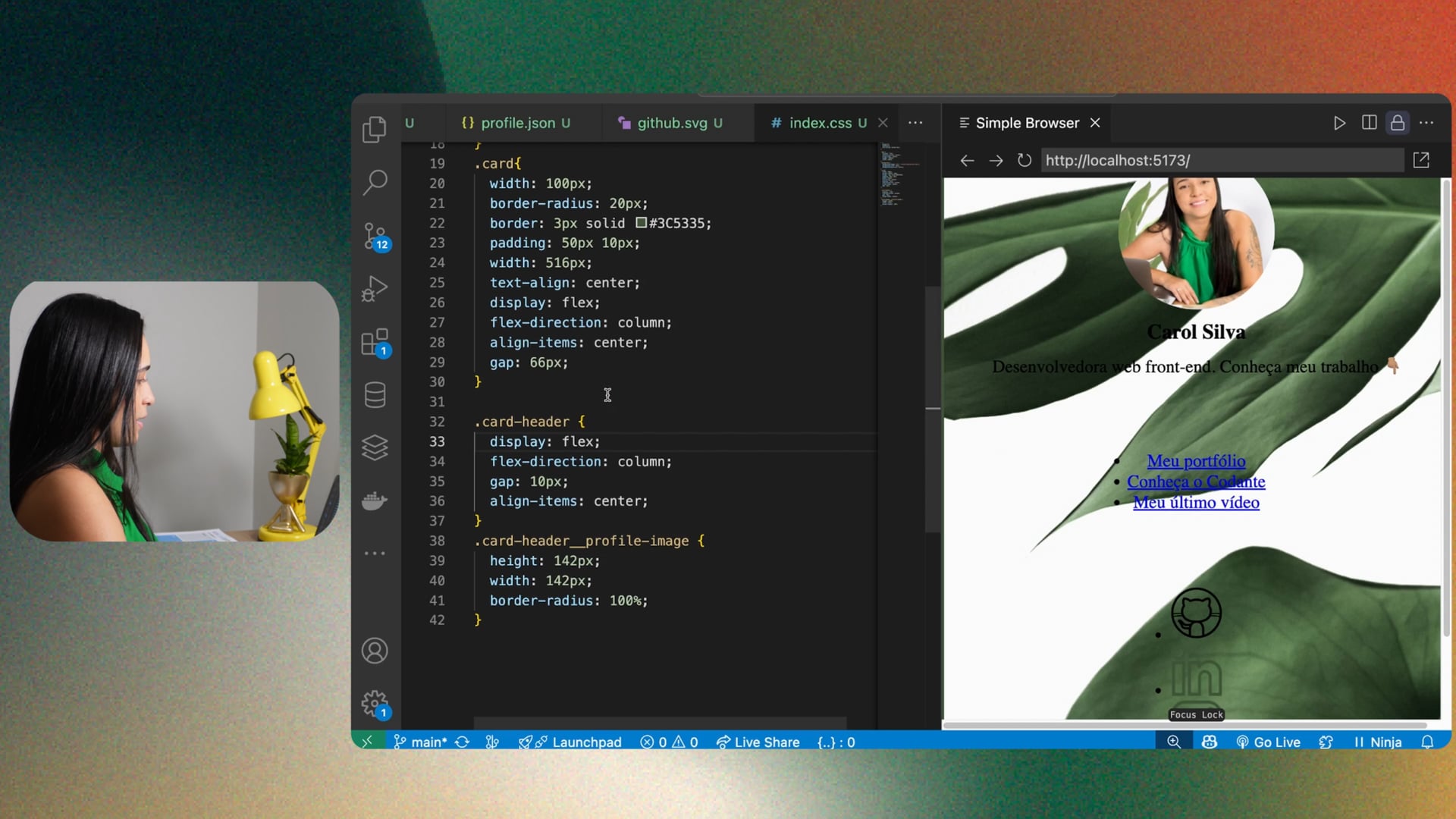Start Go Live server in status bar

[1268, 742]
